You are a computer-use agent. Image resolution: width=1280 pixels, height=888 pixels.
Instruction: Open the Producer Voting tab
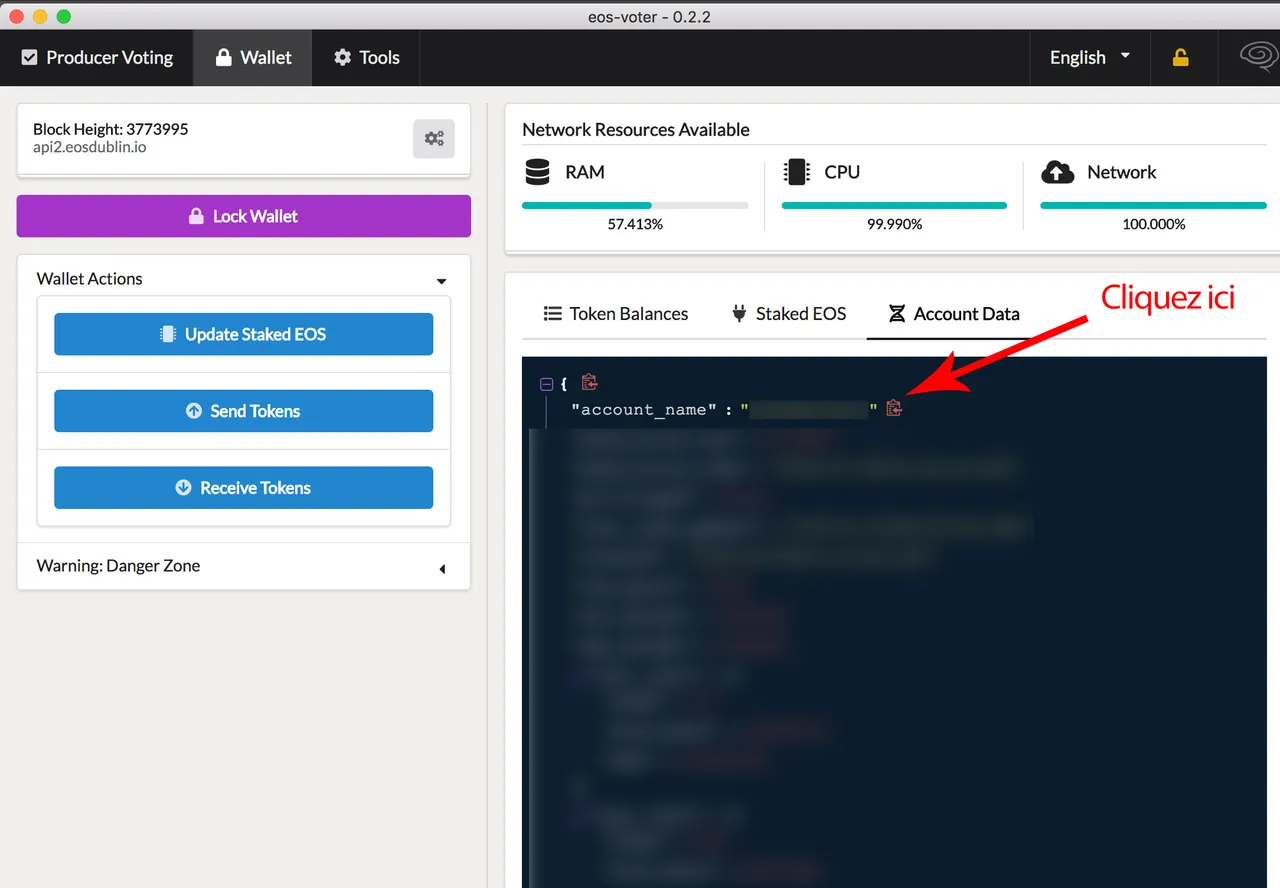pos(97,57)
